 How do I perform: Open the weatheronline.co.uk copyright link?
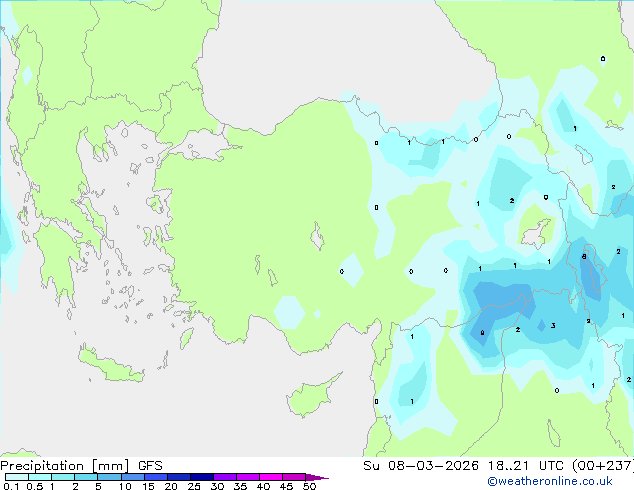(549, 481)
